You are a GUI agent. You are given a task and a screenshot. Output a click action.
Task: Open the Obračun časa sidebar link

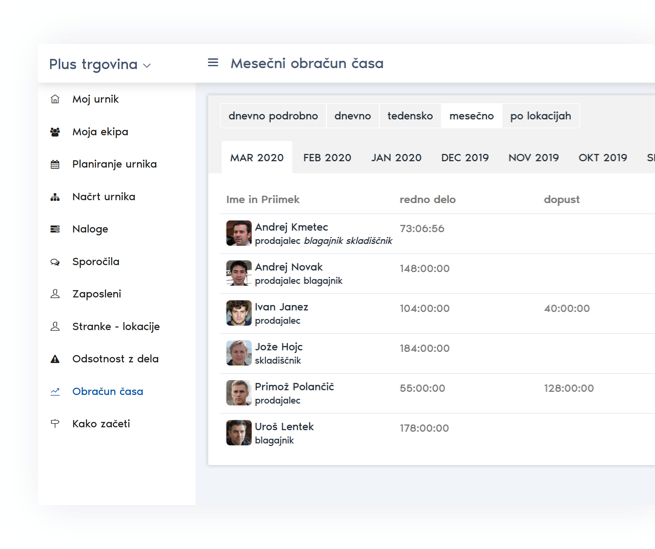[107, 391]
